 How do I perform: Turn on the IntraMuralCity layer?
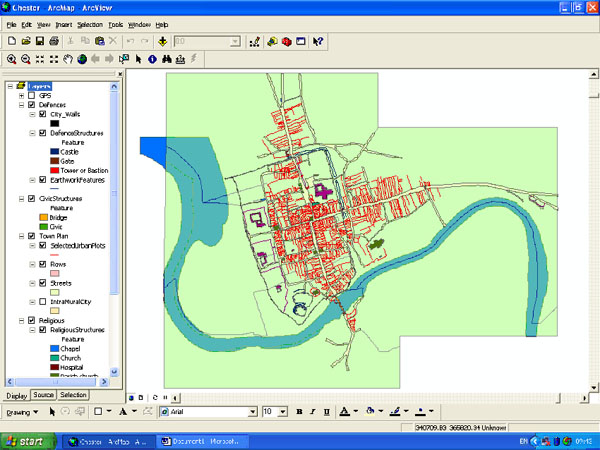42,300
